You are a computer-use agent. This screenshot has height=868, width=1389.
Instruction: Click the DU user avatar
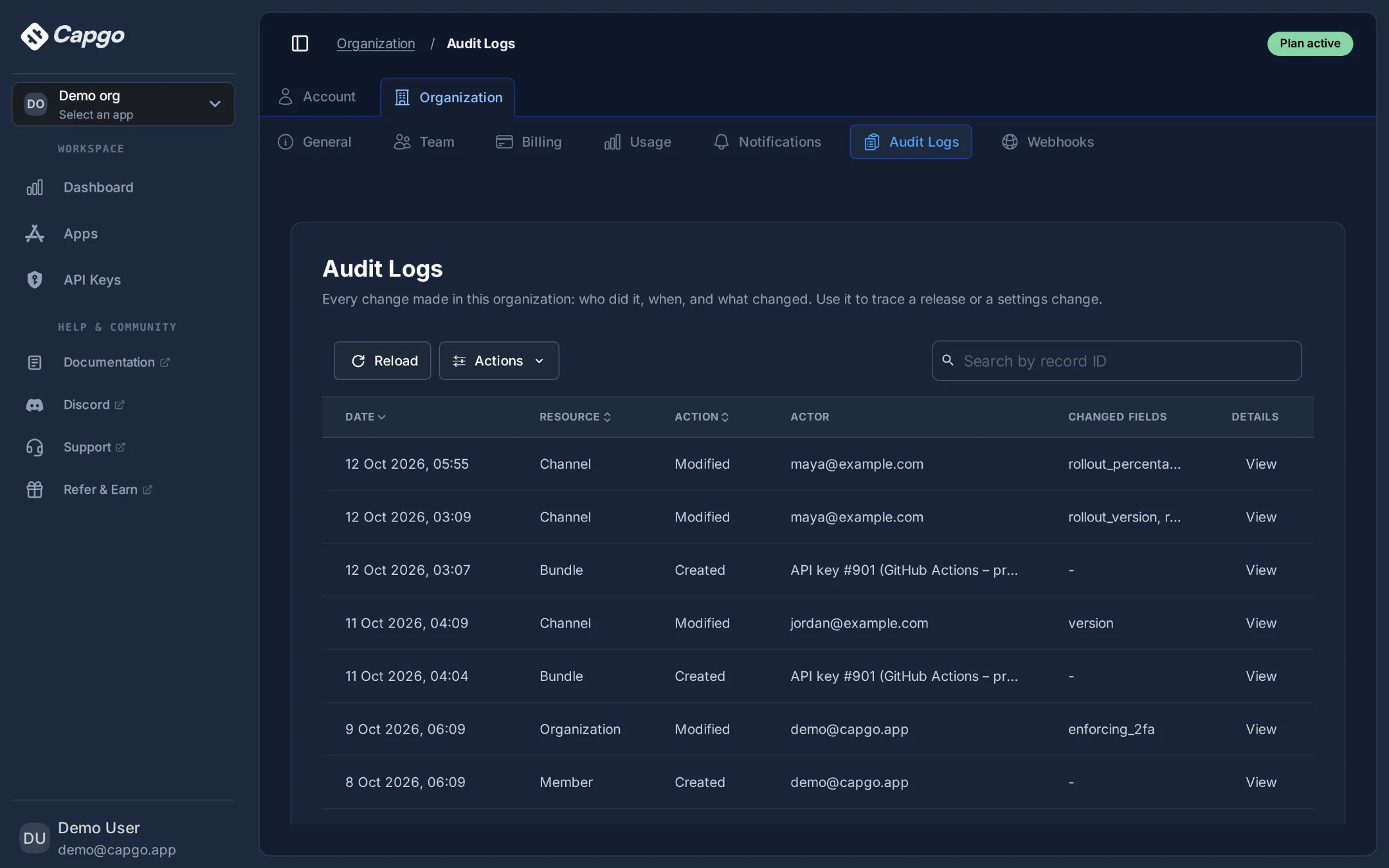tap(34, 838)
